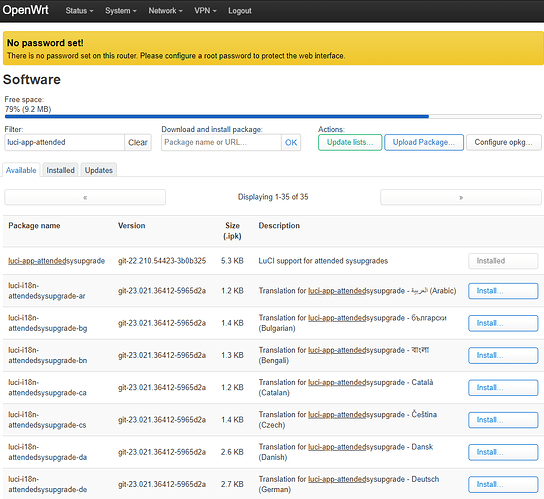This screenshot has width=544, height=499.
Task: Click the 'No password set!' warning heading
Action: tap(45, 43)
